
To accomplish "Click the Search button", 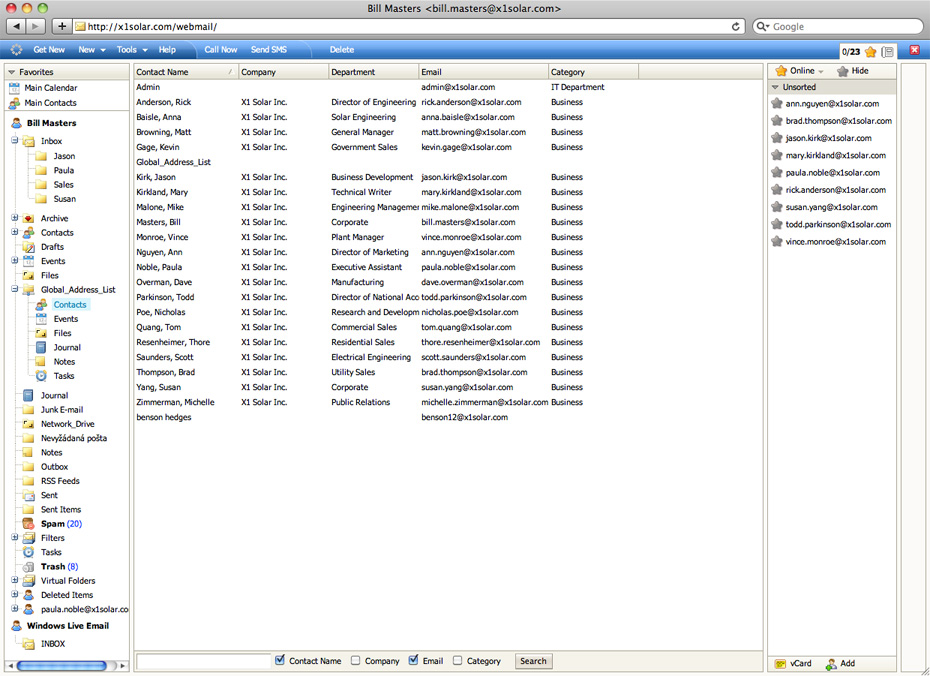I will pyautogui.click(x=533, y=661).
